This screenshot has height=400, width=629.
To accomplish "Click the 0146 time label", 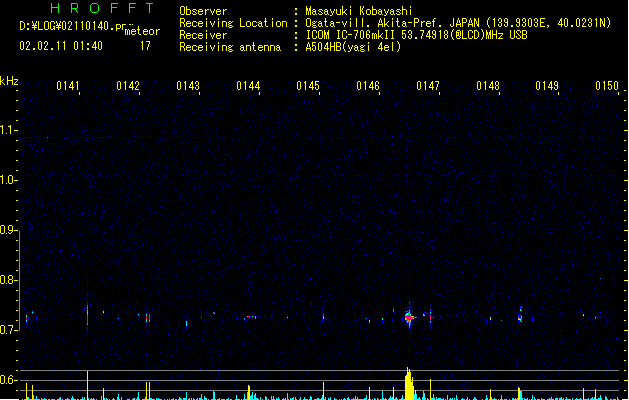I will (x=368, y=86).
